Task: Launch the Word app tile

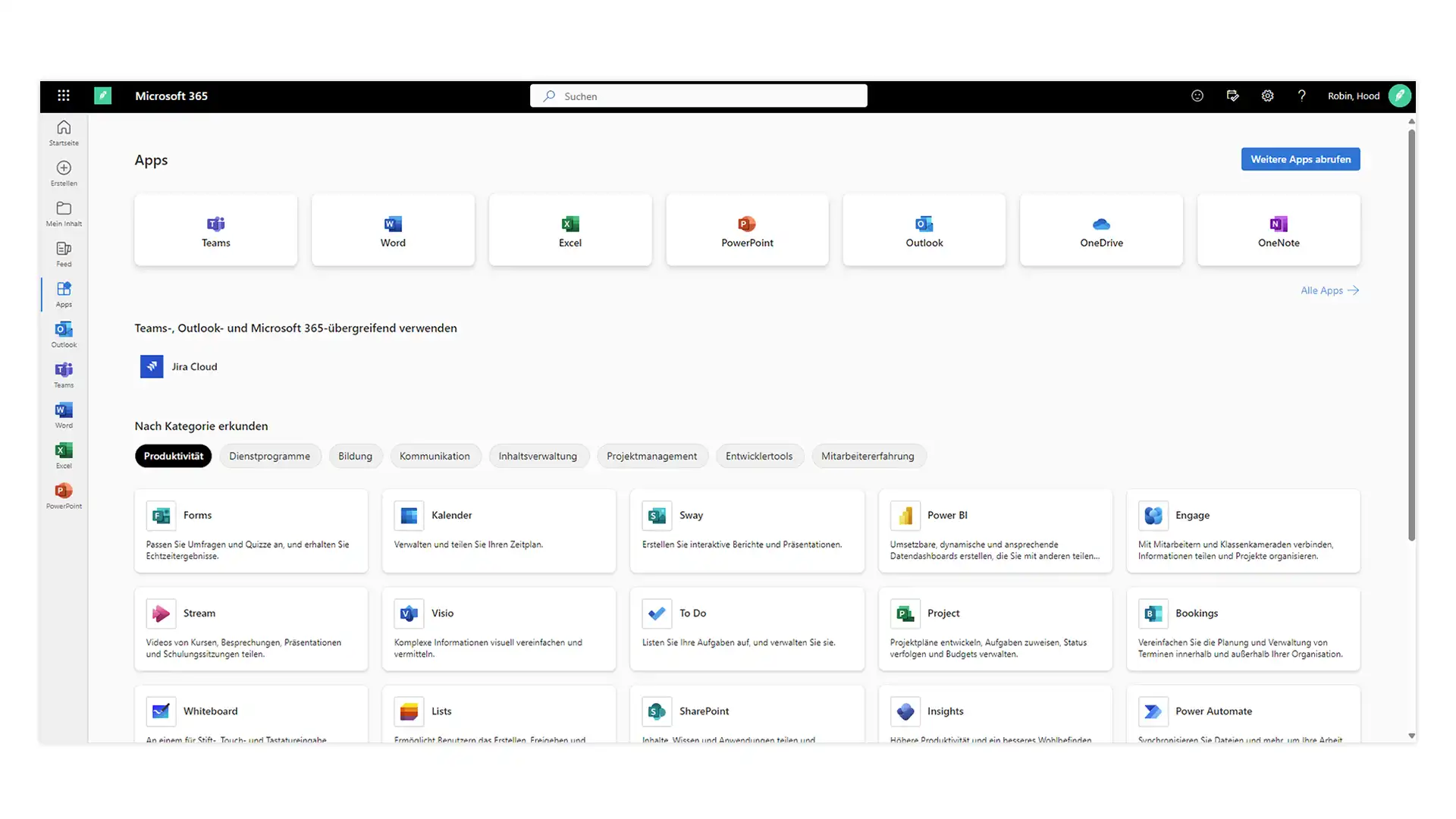Action: click(393, 230)
